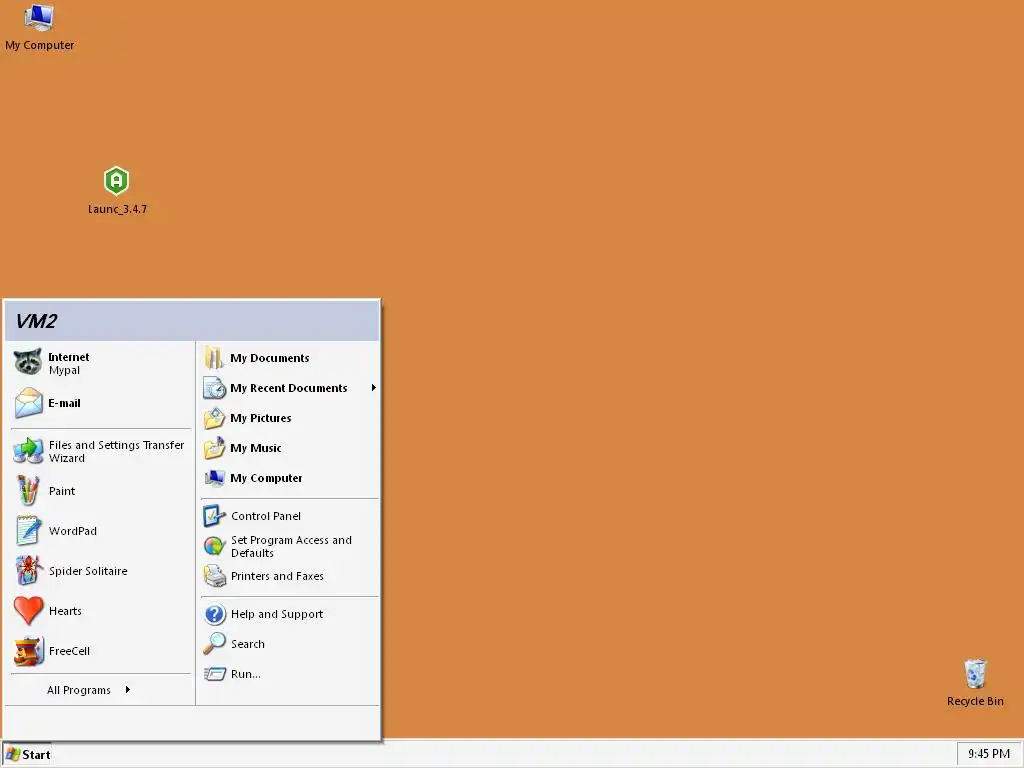Click the My Documents folder icon

click(x=214, y=358)
